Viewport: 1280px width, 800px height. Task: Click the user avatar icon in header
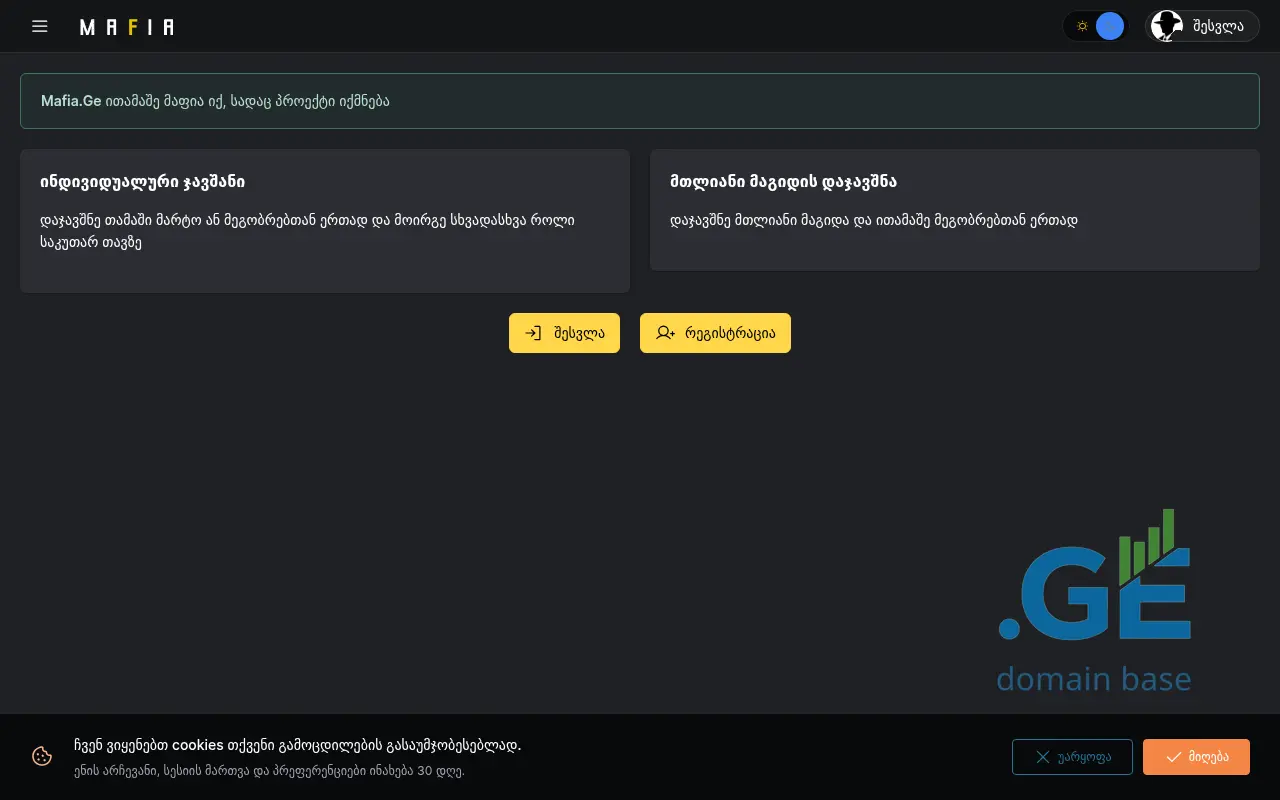[x=1166, y=26]
